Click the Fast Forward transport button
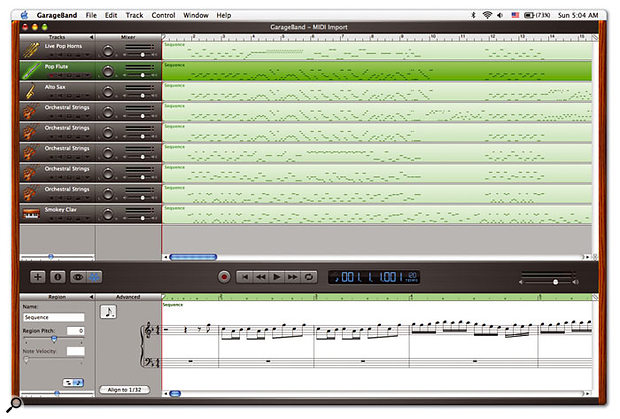620x419 pixels. point(293,277)
